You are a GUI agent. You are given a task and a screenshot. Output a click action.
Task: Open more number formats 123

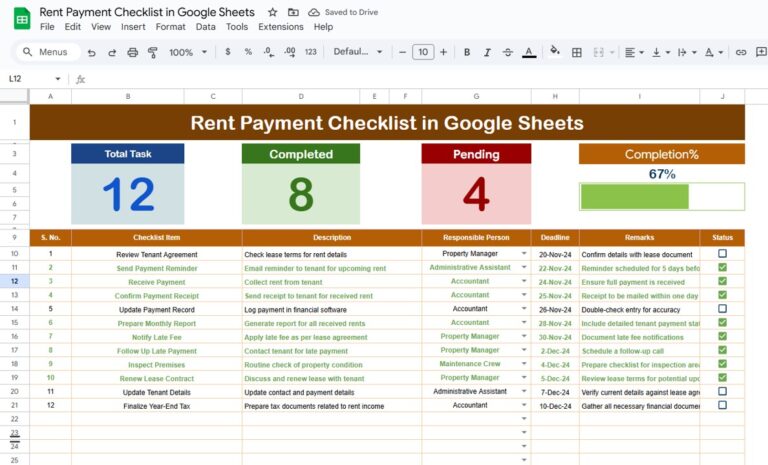(x=311, y=52)
